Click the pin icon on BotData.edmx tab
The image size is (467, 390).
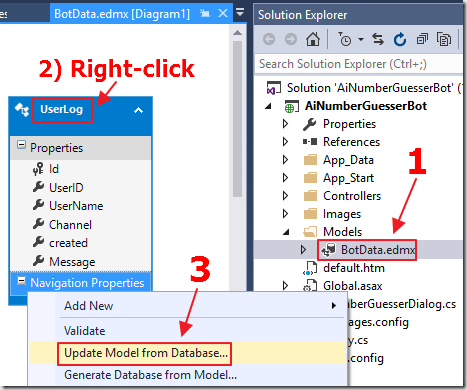[205, 14]
